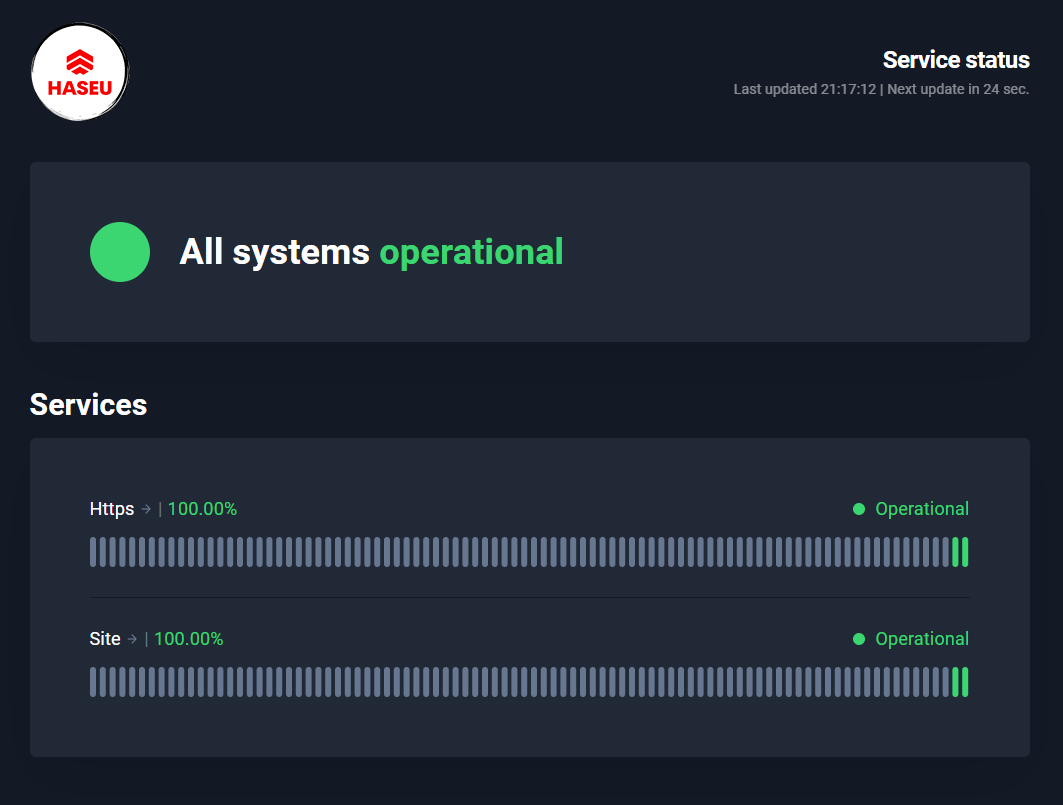Viewport: 1063px width, 805px height.
Task: Click the green dot beside Site Operational
Action: click(859, 639)
